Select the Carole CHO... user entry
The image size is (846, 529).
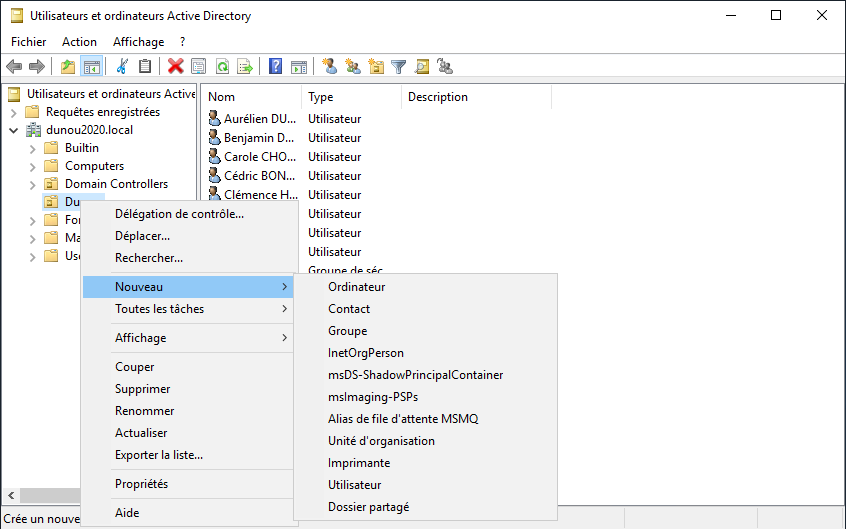tap(257, 157)
